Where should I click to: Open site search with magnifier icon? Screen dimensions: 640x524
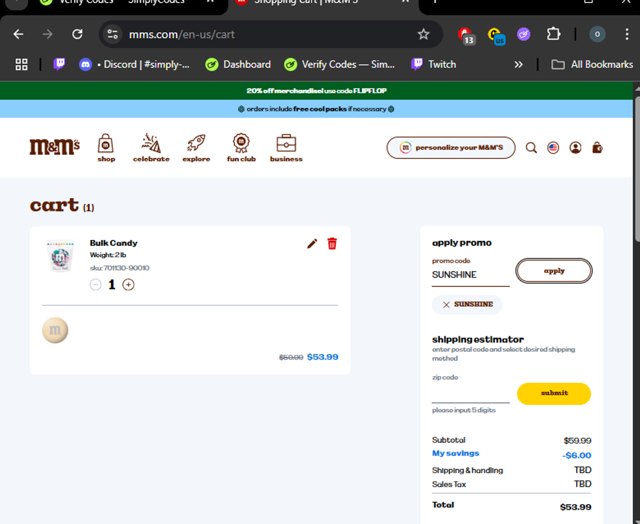click(531, 148)
